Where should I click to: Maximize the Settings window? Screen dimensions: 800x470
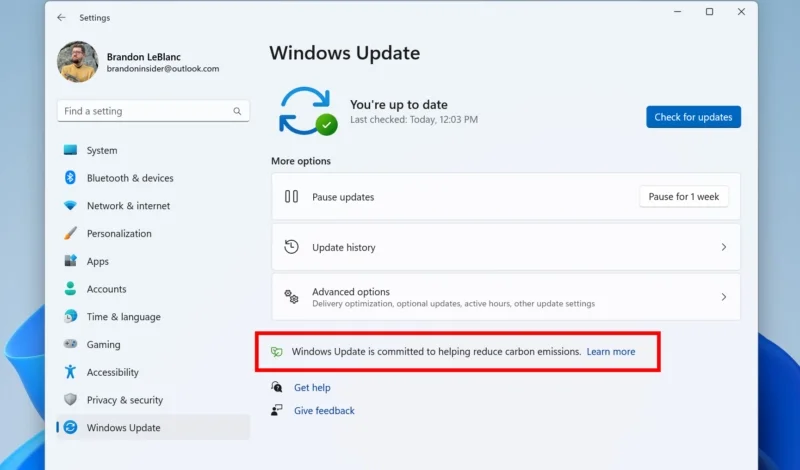pos(709,11)
